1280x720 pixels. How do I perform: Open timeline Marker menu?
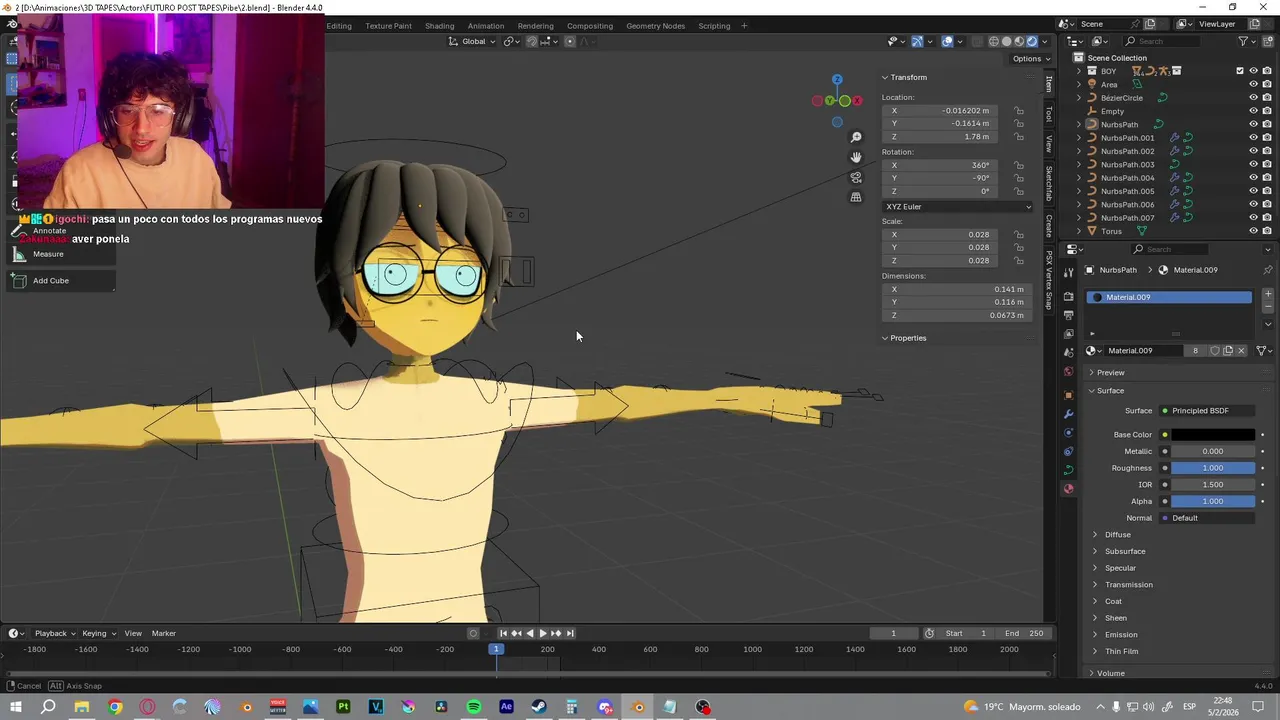pos(163,633)
